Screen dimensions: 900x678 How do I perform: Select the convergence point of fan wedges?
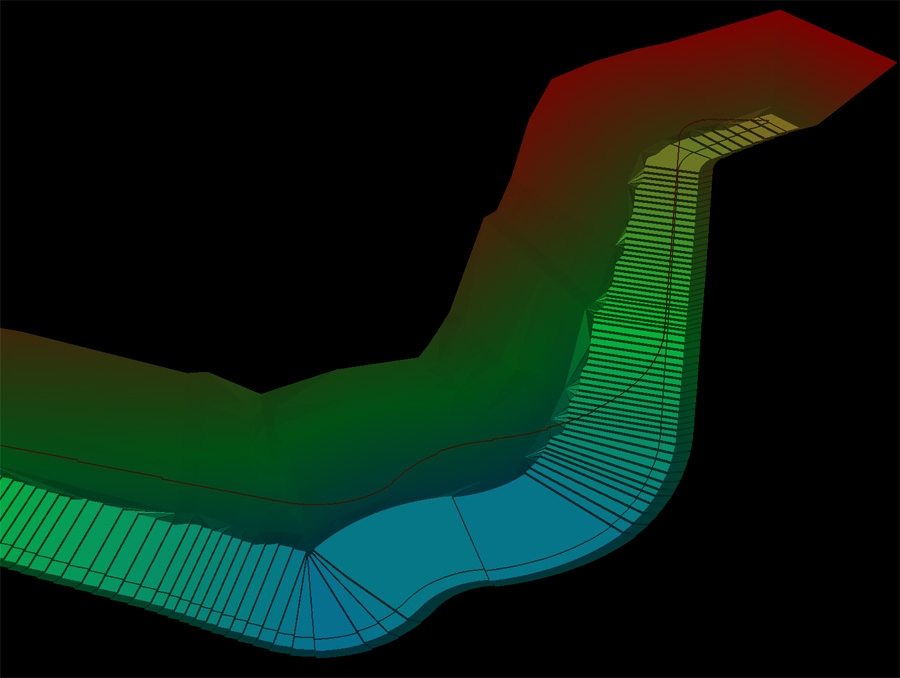coord(311,552)
